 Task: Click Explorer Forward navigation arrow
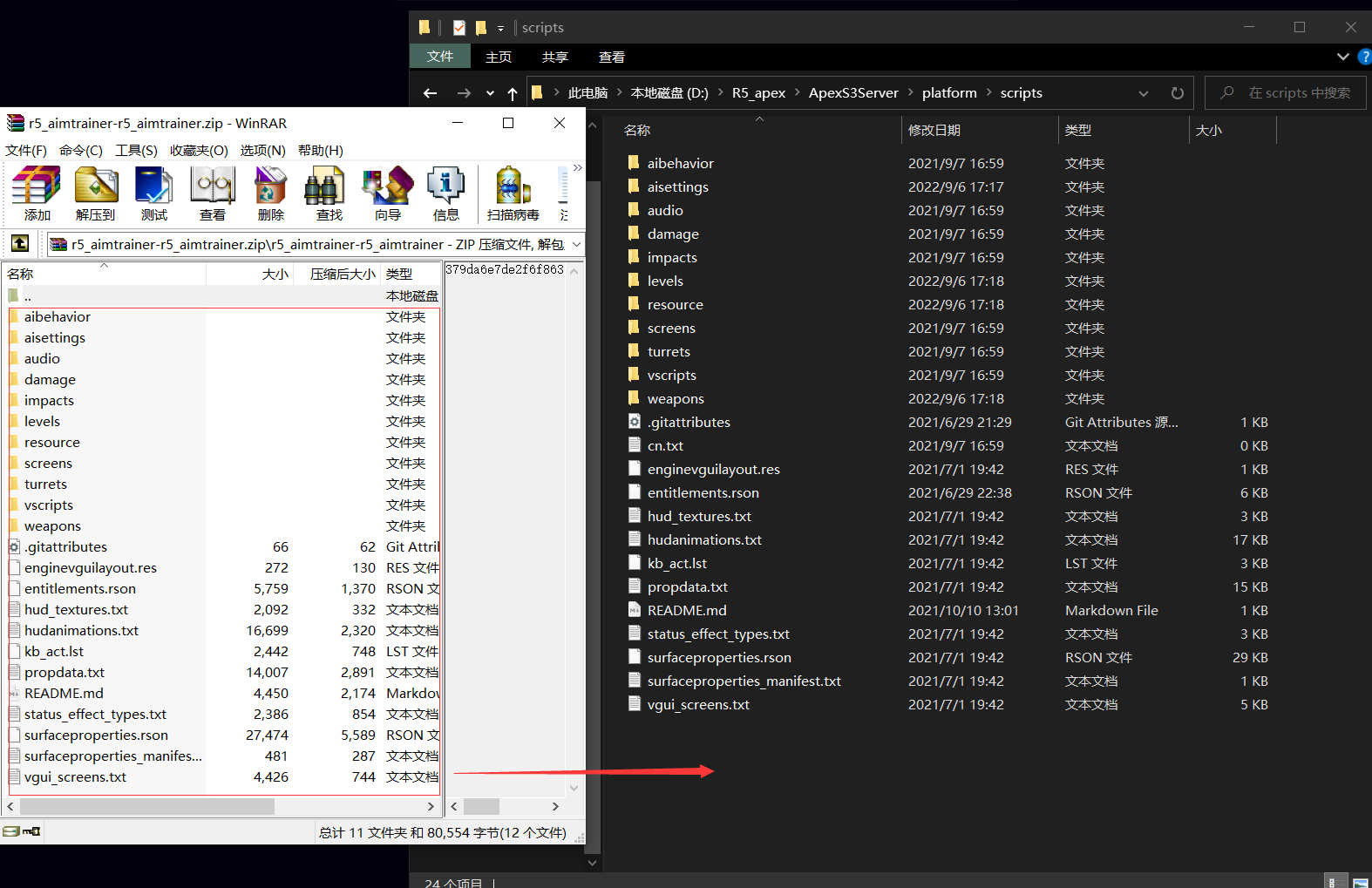pyautogui.click(x=464, y=93)
